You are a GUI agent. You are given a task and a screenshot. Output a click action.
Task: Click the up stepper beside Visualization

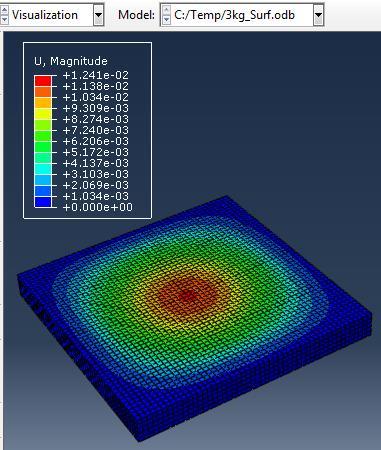click(4, 10)
